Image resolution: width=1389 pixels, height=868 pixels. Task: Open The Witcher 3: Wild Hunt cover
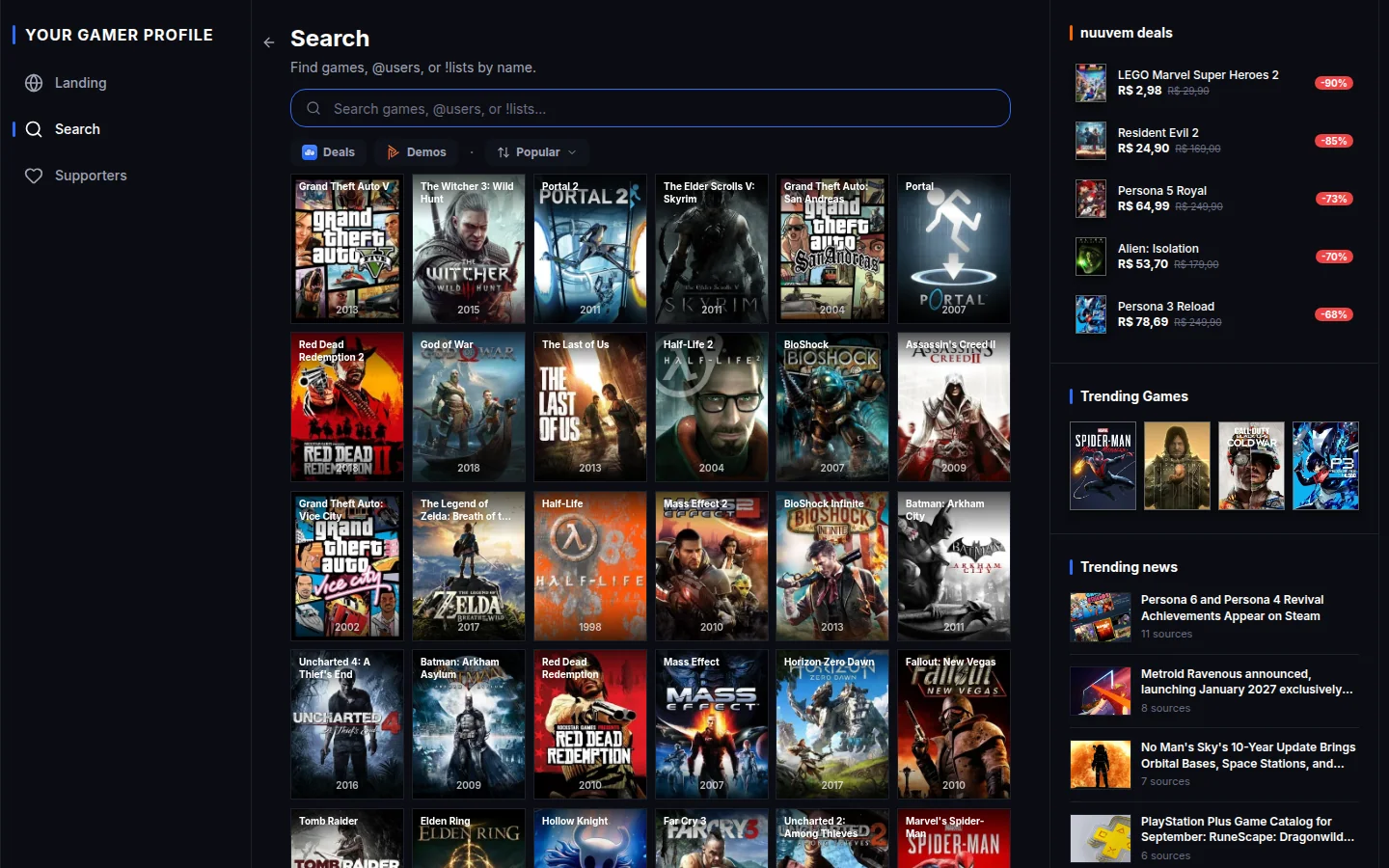click(469, 249)
